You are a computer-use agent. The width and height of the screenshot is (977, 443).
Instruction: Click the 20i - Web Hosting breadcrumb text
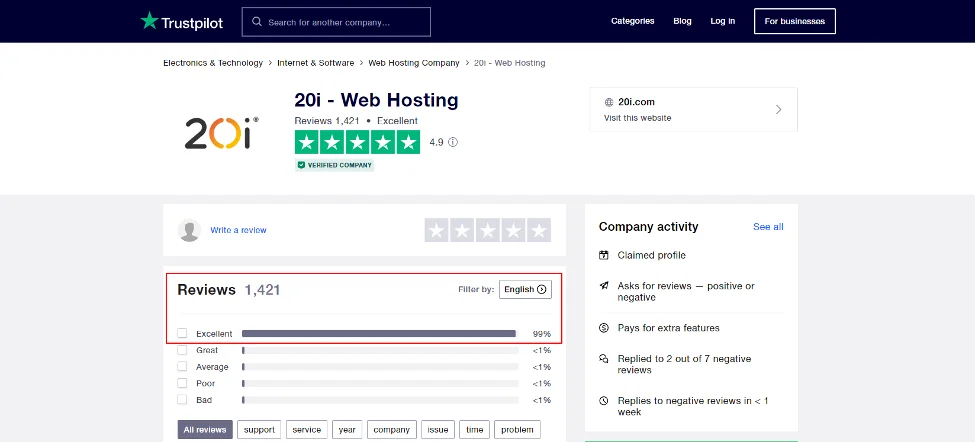click(x=510, y=63)
